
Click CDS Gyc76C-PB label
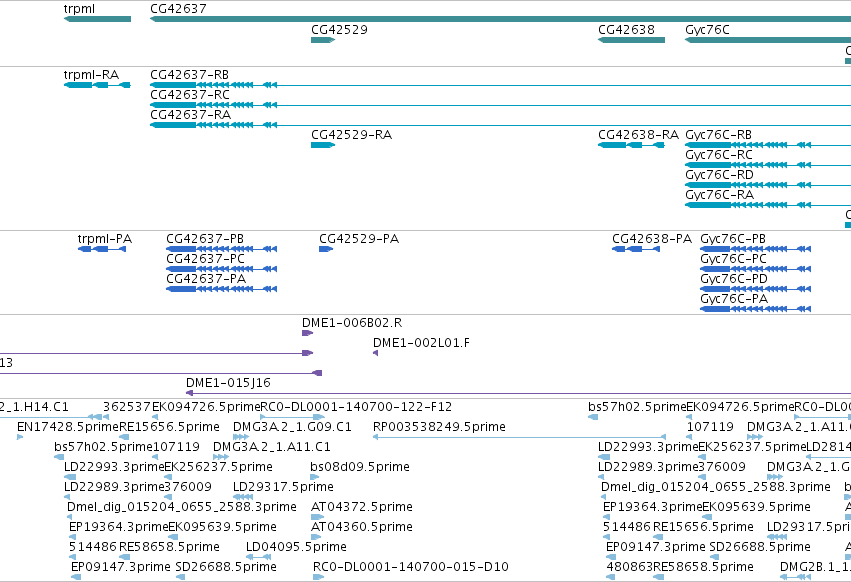[x=733, y=239]
